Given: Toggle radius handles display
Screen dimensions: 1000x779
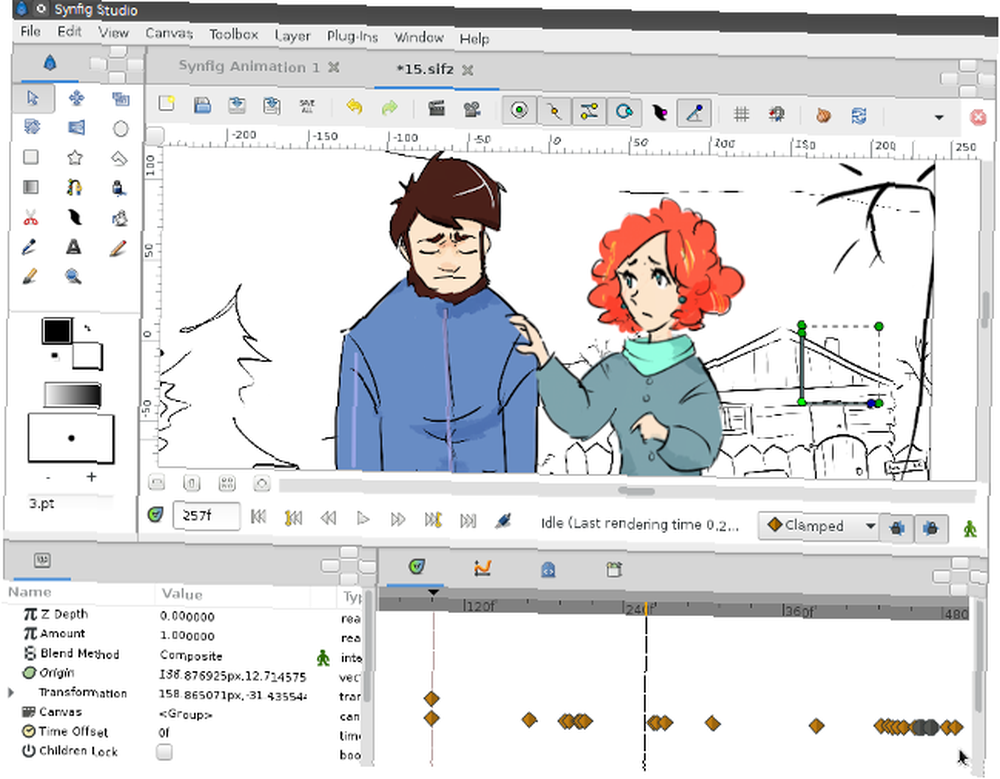Looking at the screenshot, I should click(624, 112).
